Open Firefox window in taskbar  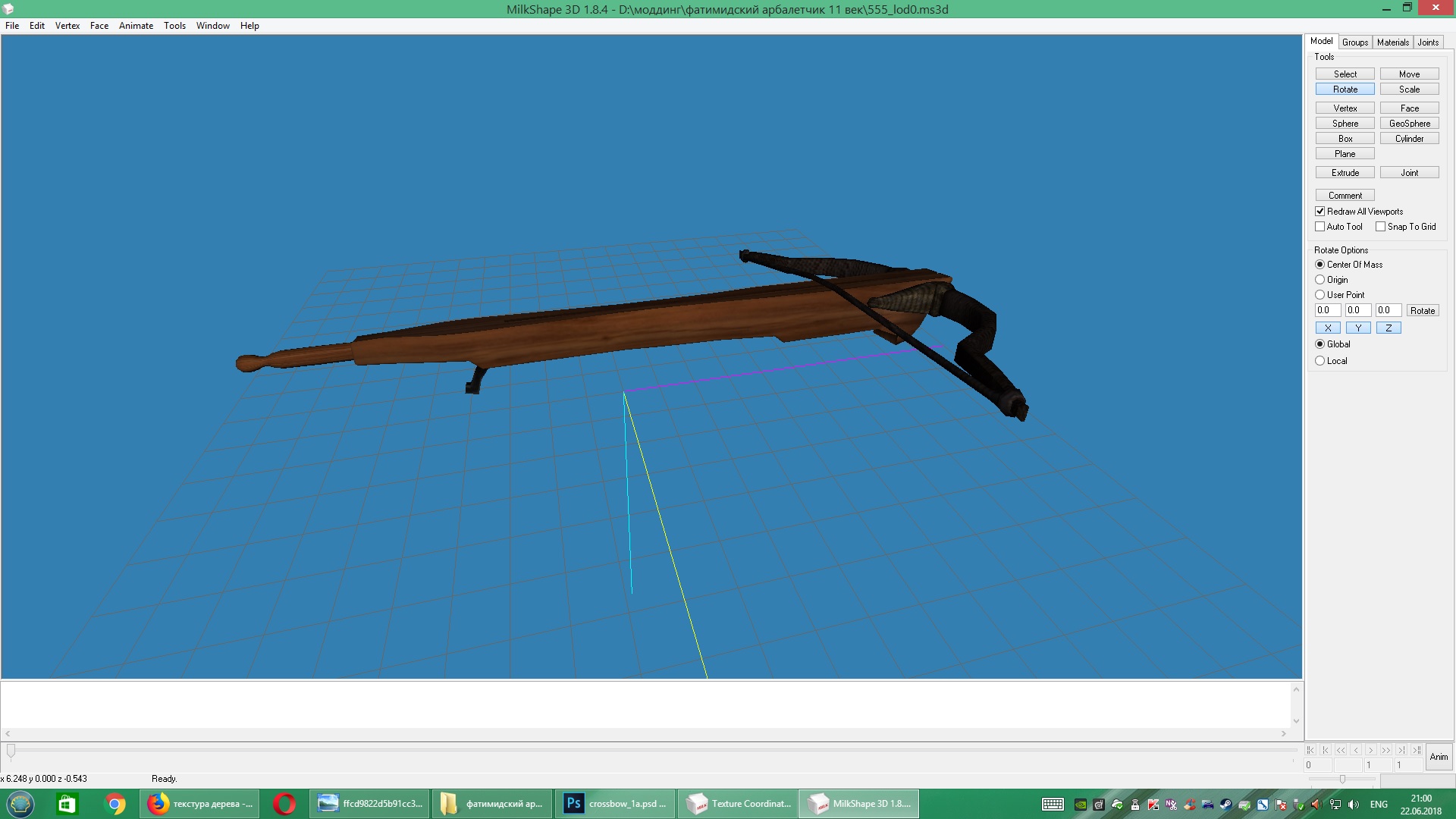pos(199,804)
